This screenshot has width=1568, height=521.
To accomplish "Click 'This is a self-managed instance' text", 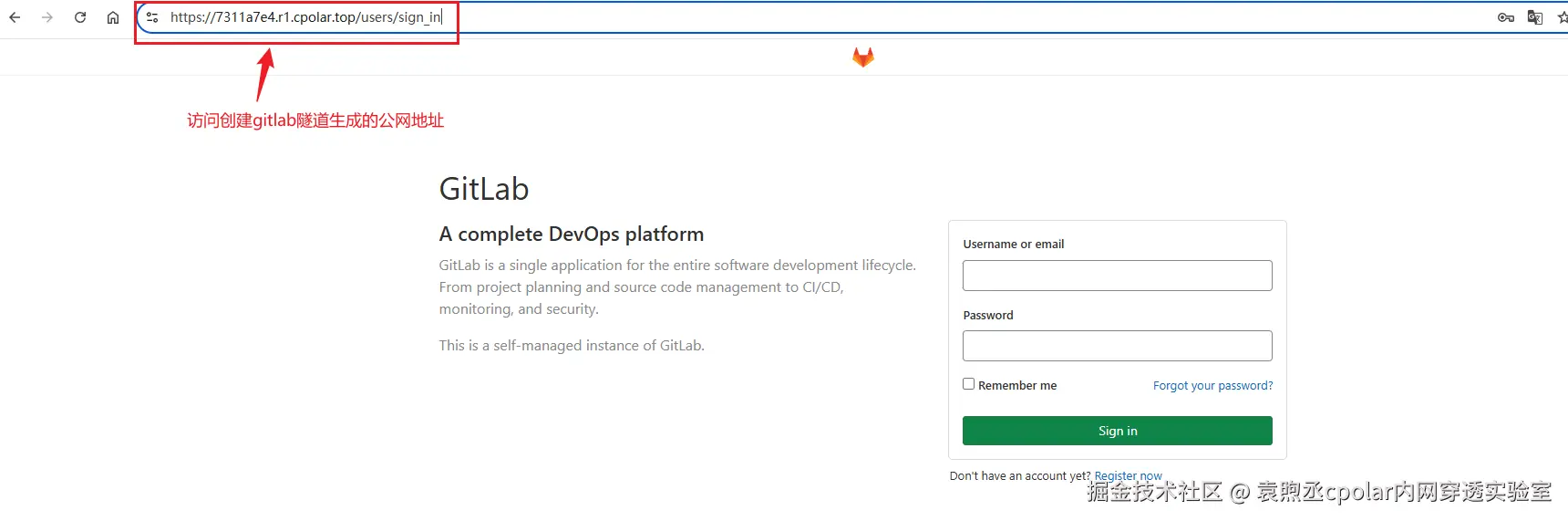I will tap(572, 346).
